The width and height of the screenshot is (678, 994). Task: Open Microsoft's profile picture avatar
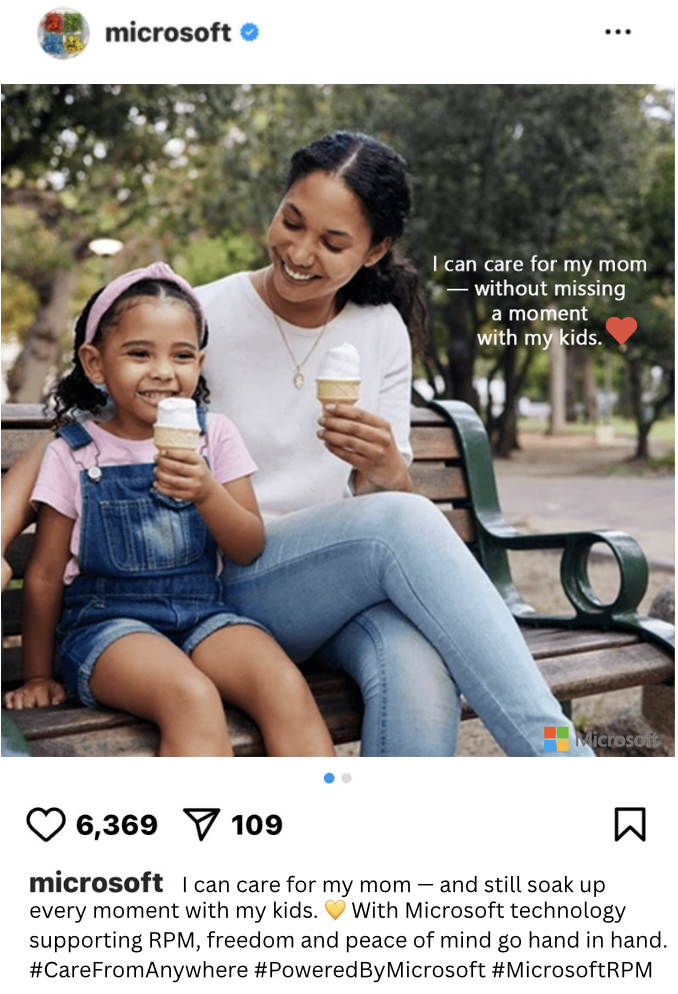coord(63,33)
